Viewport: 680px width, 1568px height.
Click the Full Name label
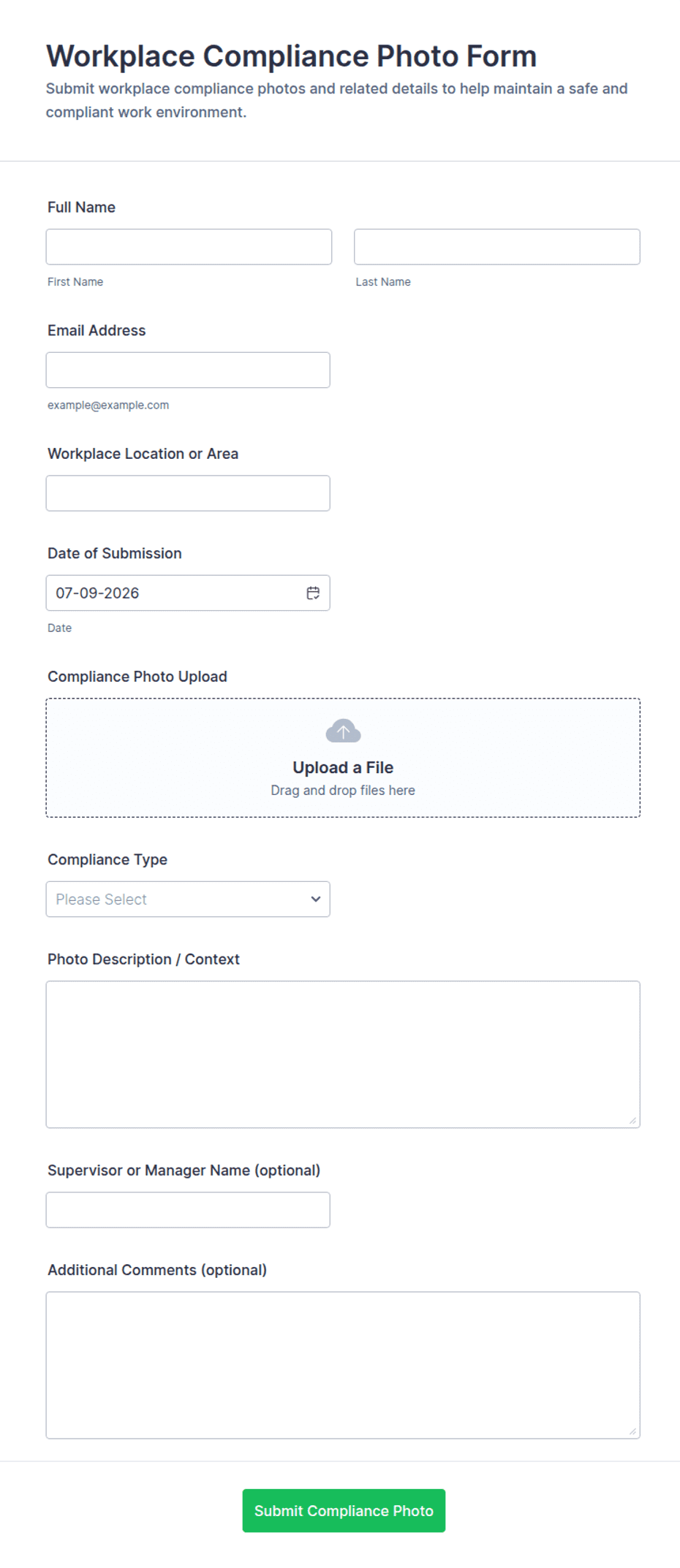click(81, 208)
